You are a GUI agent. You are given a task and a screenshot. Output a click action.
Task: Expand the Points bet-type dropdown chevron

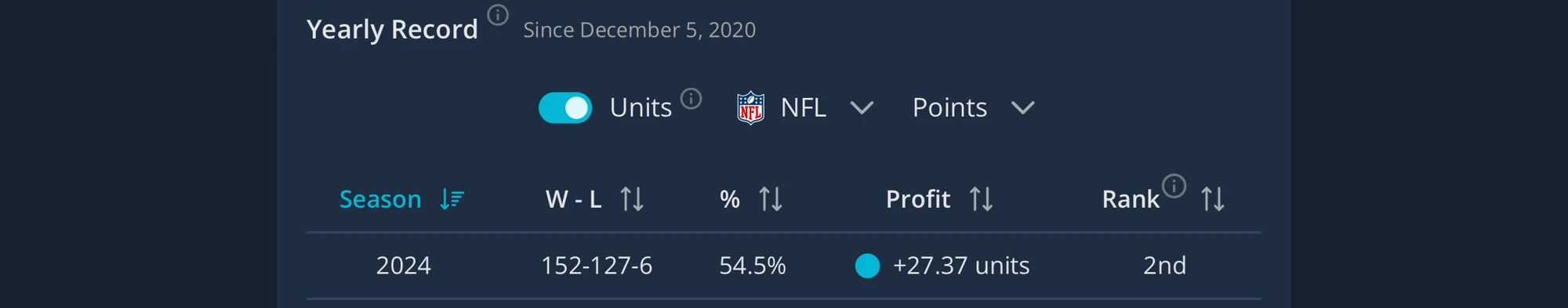tap(1022, 108)
